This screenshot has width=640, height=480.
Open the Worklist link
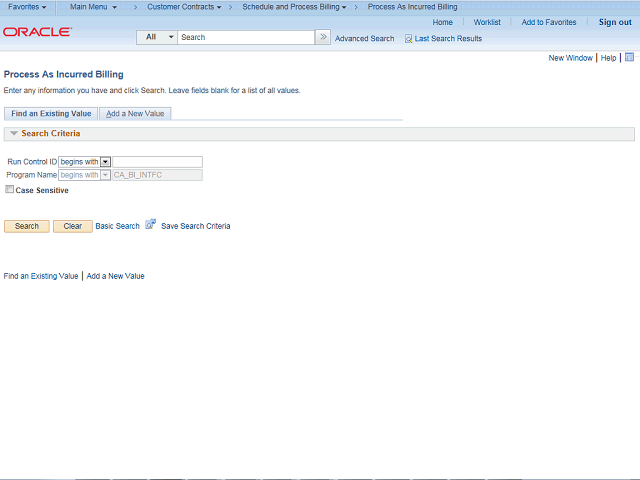(x=487, y=22)
